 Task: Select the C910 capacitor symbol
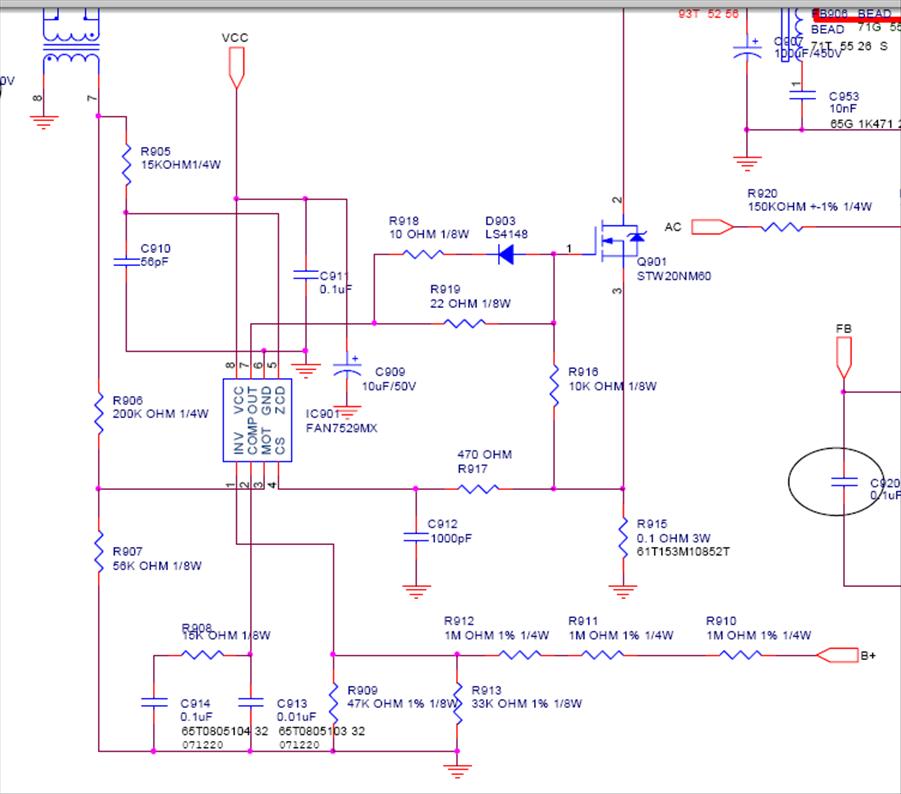click(x=126, y=262)
